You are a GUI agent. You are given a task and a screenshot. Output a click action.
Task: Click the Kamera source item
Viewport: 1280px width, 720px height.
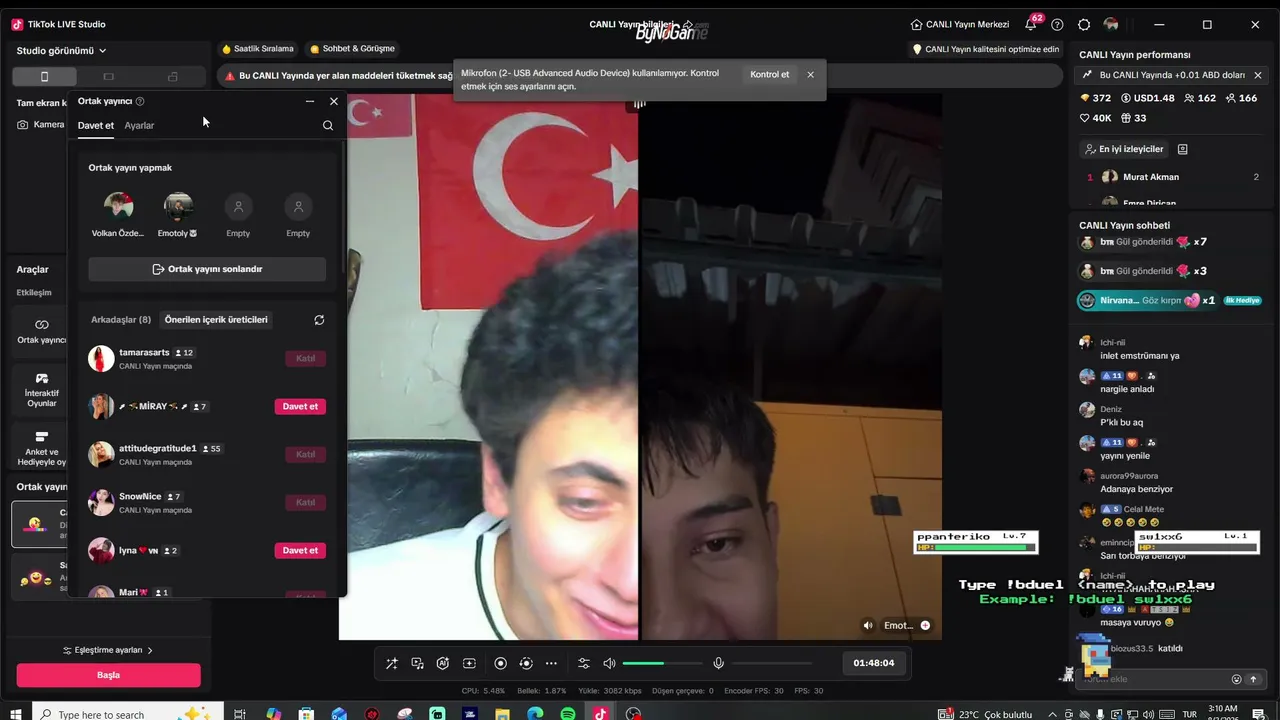coord(42,125)
